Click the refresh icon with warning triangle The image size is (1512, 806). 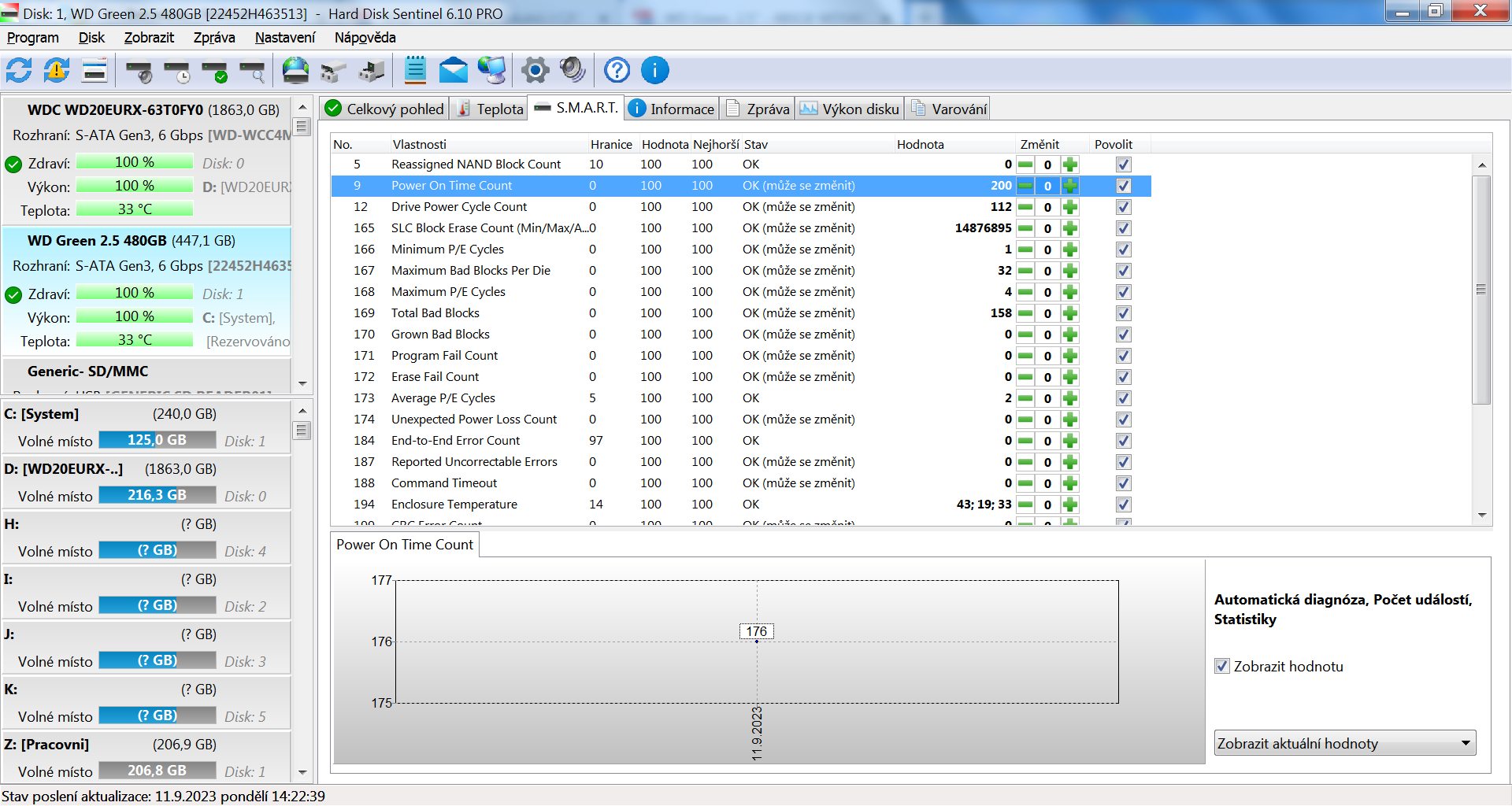point(57,71)
